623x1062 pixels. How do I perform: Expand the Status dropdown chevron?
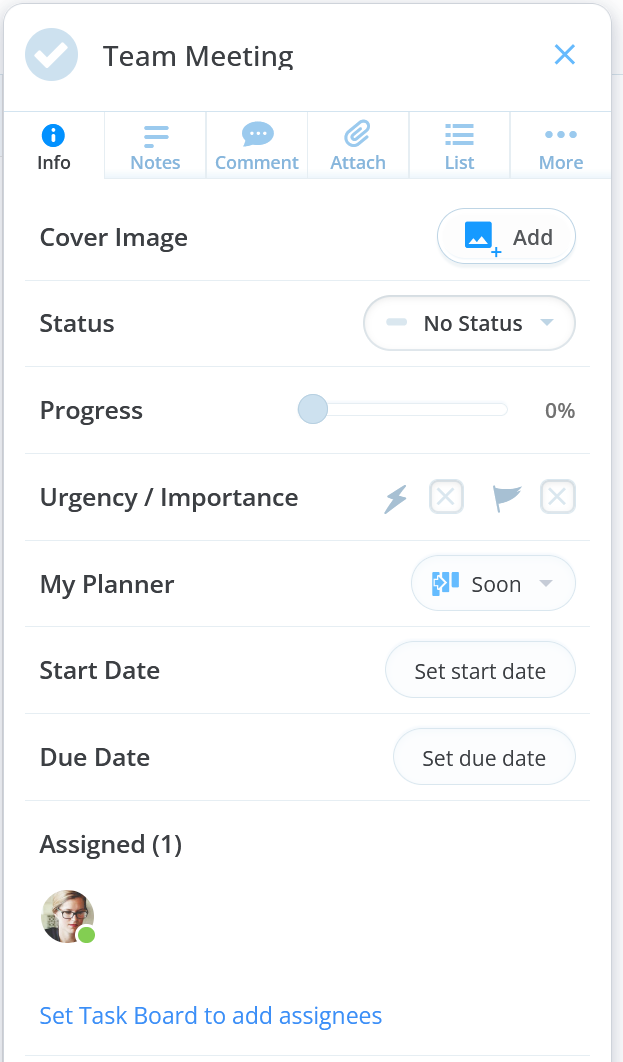[x=546, y=323]
